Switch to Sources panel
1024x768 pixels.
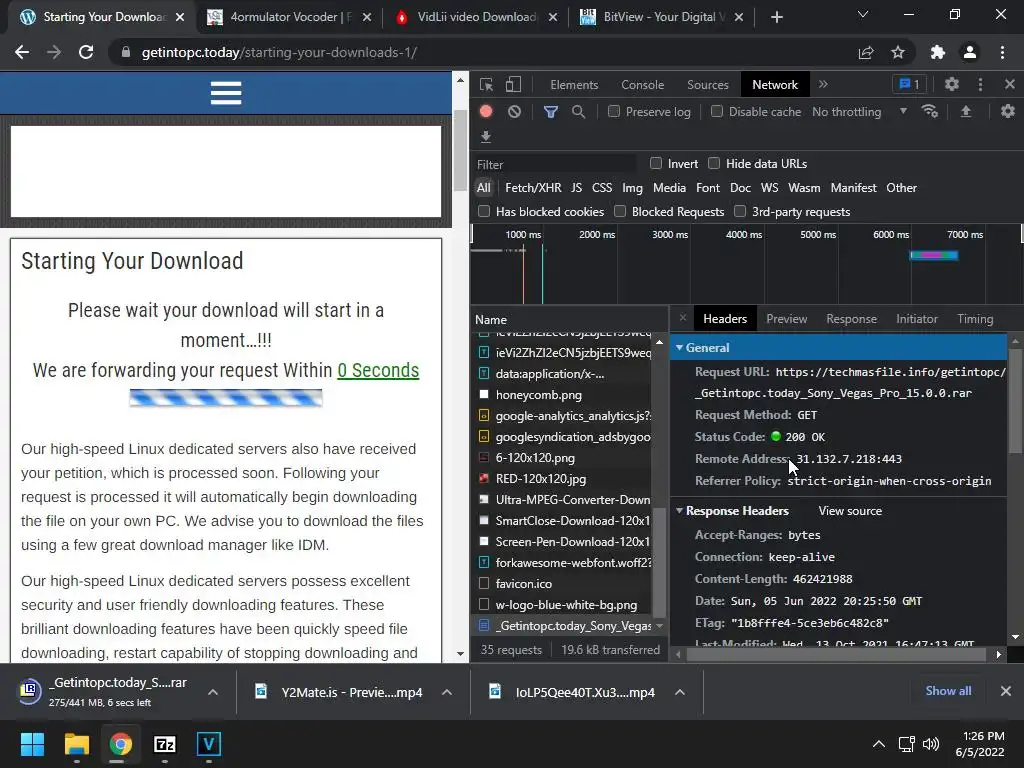707,85
